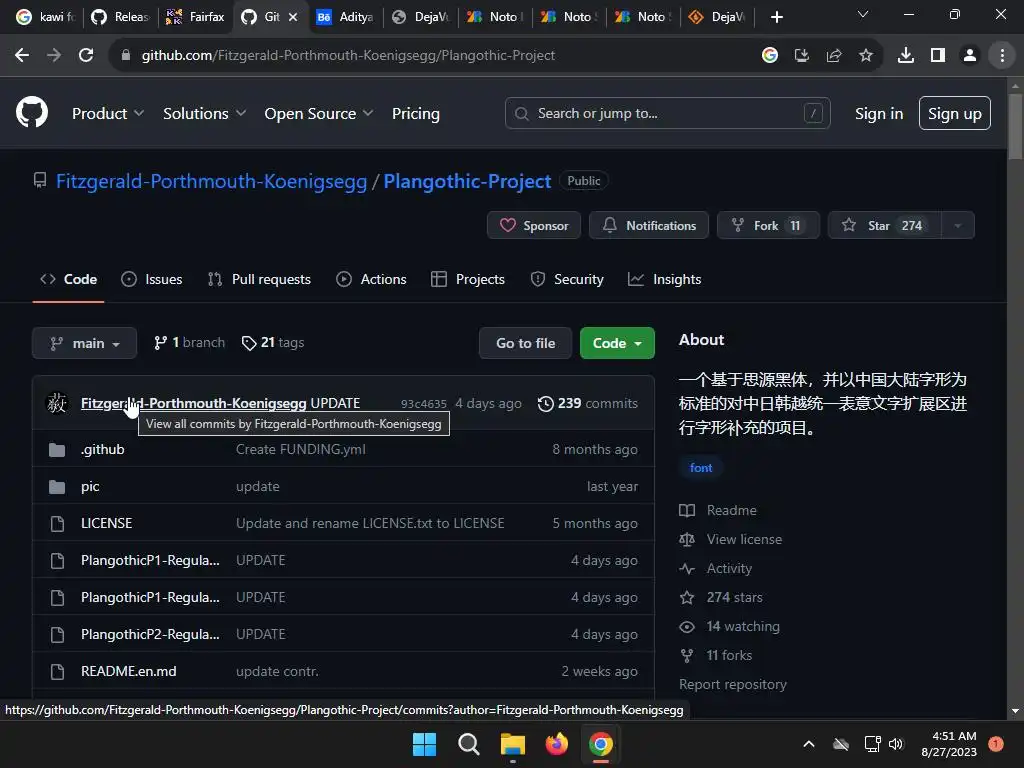Open the pic folder
Image resolution: width=1024 pixels, height=768 pixels.
(x=90, y=487)
